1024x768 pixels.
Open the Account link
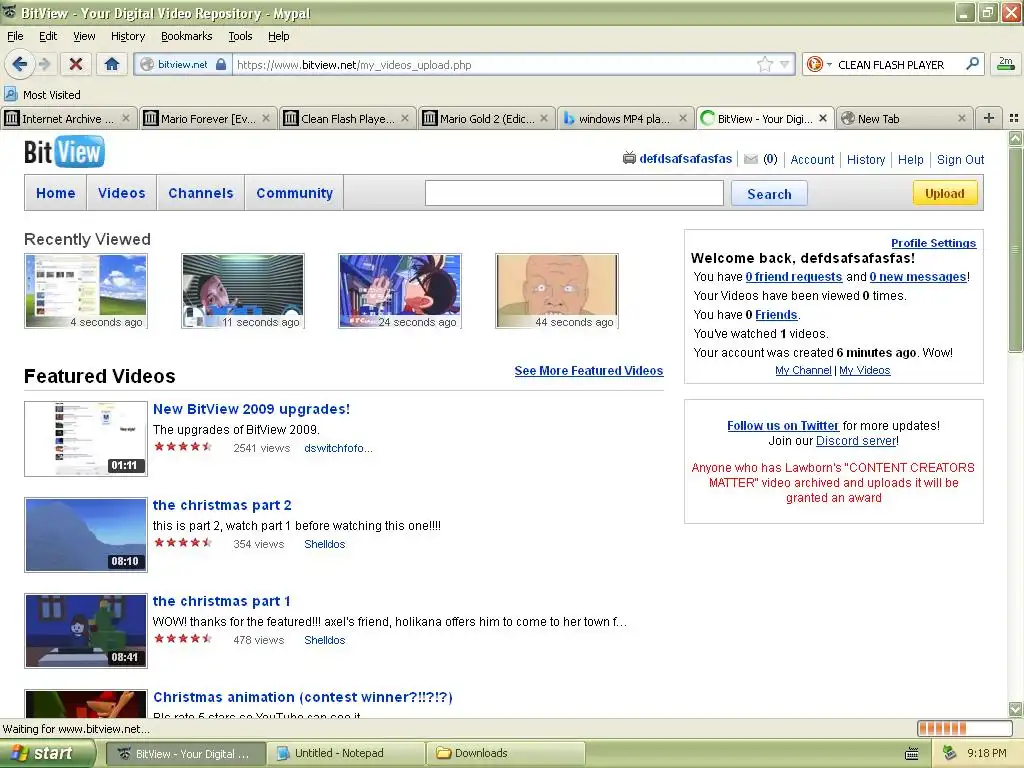pos(812,159)
